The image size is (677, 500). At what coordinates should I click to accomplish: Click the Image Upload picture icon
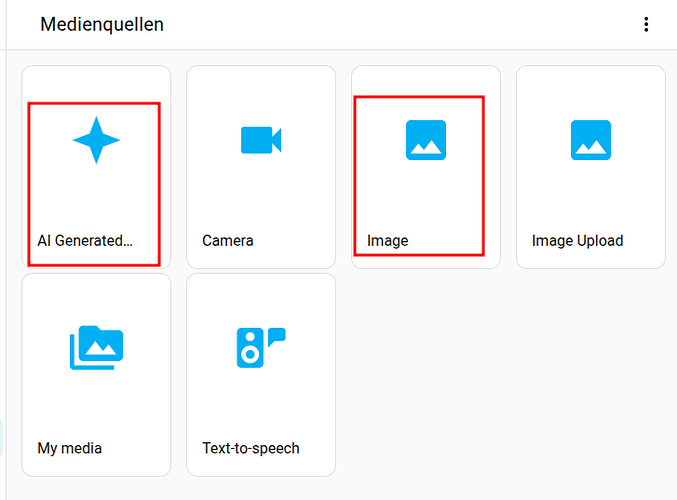pos(590,140)
